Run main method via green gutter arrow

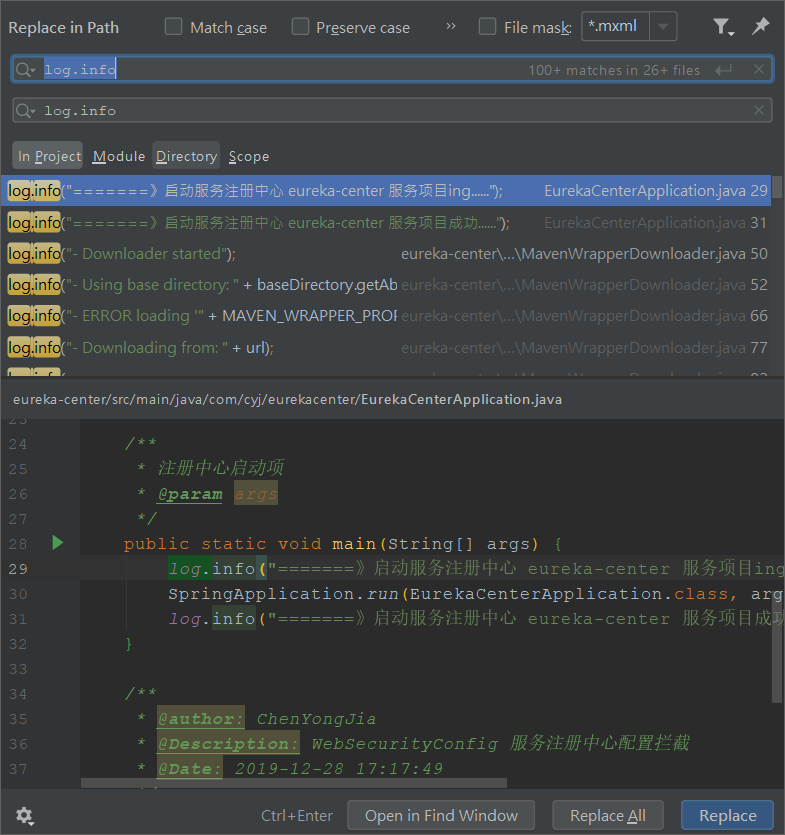click(x=58, y=543)
